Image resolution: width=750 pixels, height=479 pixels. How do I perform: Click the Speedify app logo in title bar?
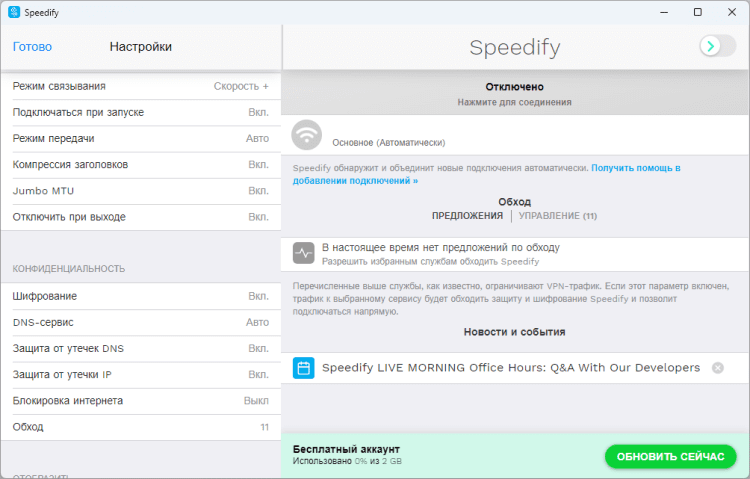[x=14, y=12]
